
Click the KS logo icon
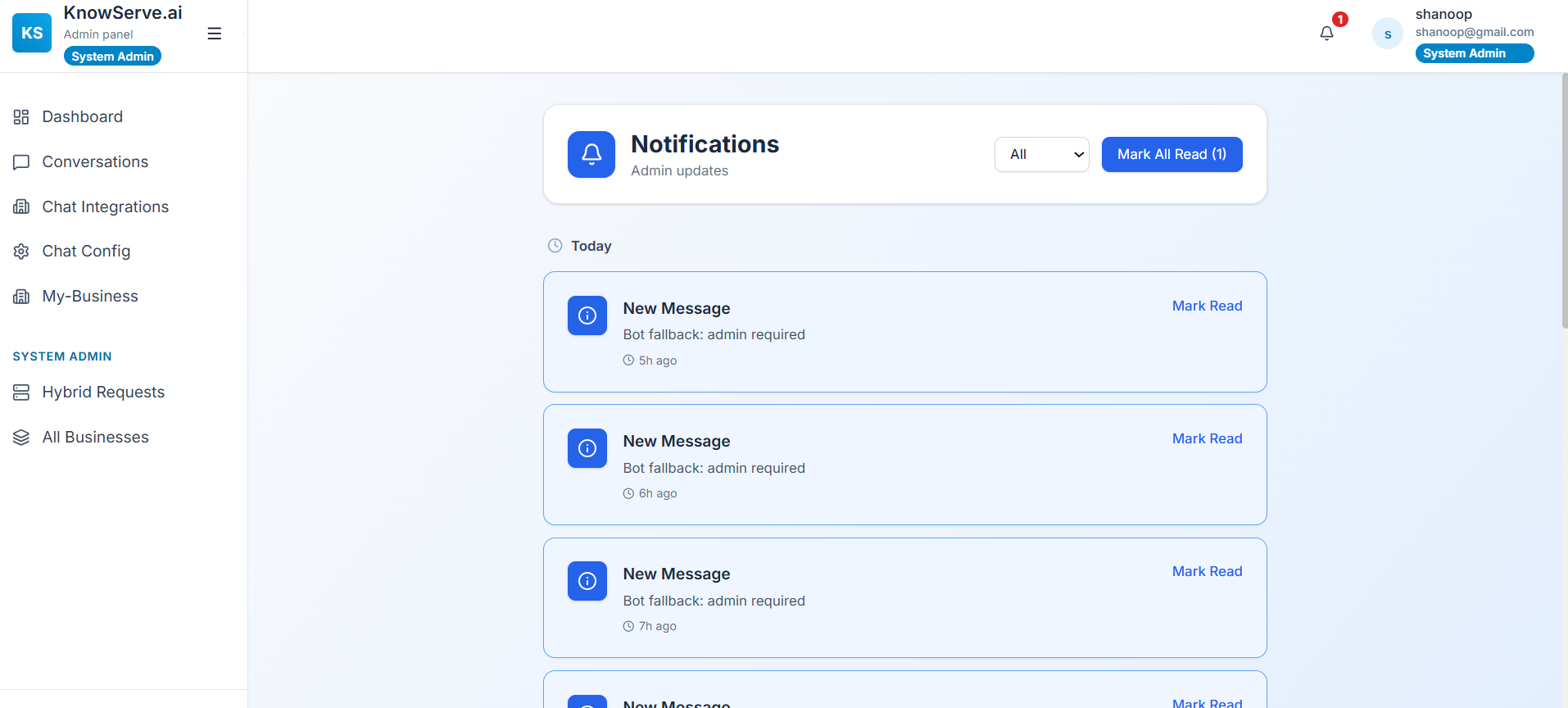[32, 34]
